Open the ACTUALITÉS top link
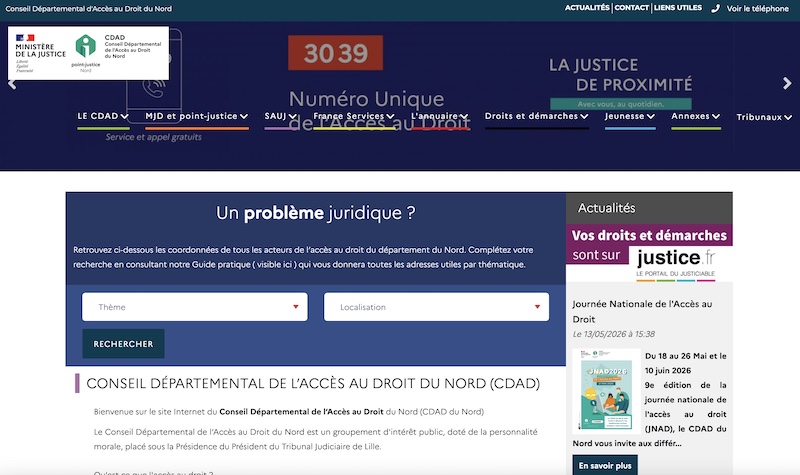The height and width of the screenshot is (475, 800). tap(587, 8)
